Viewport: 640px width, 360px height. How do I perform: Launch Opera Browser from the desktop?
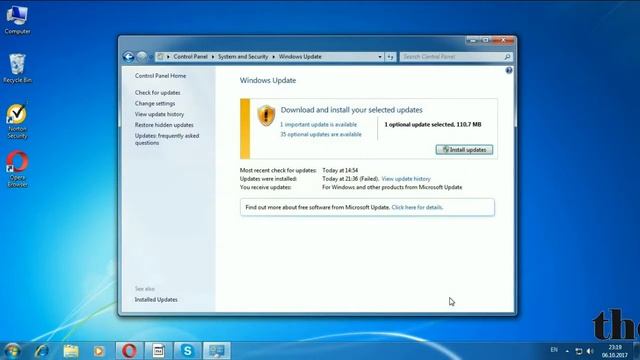point(17,169)
